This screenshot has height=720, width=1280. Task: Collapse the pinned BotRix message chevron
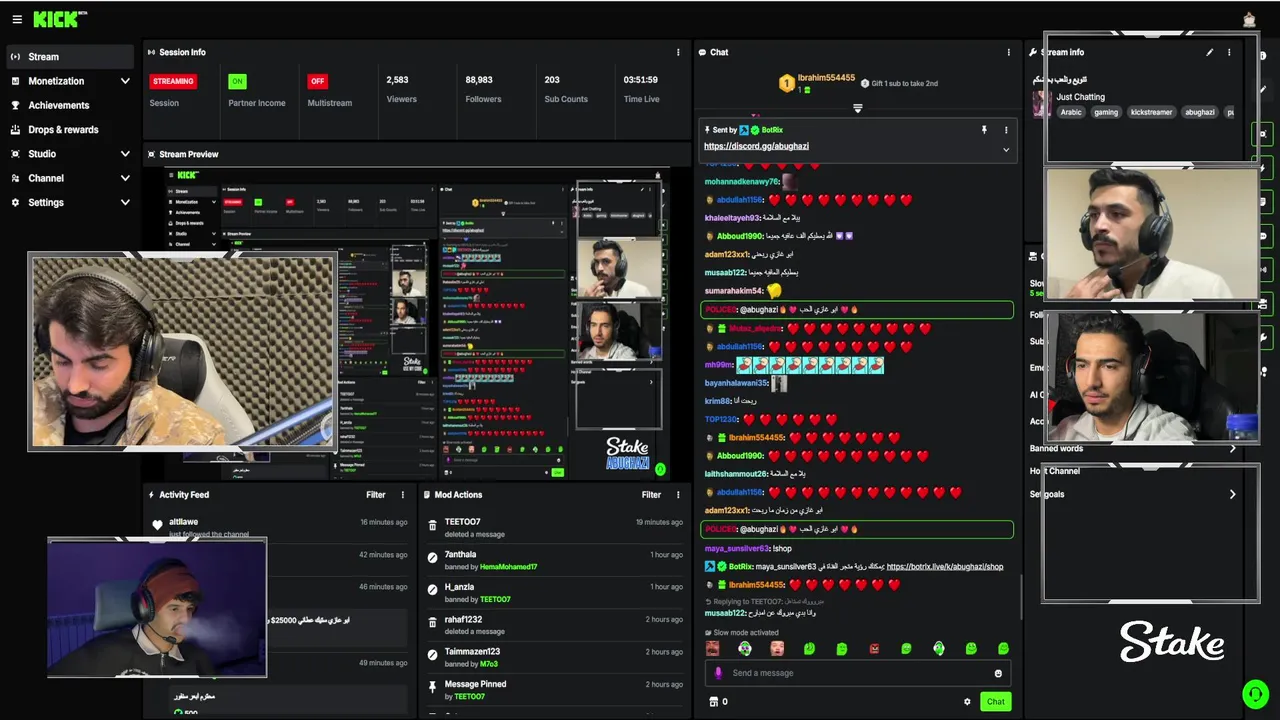point(1006,149)
